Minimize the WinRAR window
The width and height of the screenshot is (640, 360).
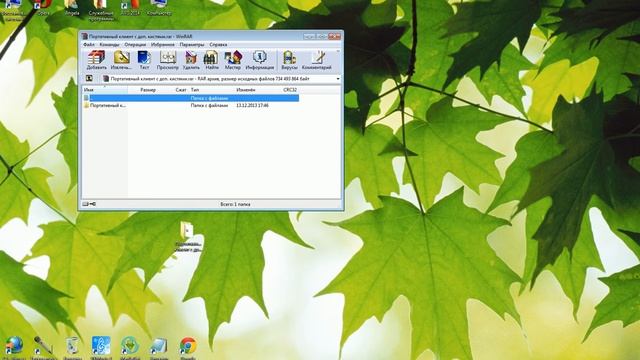tap(309, 36)
